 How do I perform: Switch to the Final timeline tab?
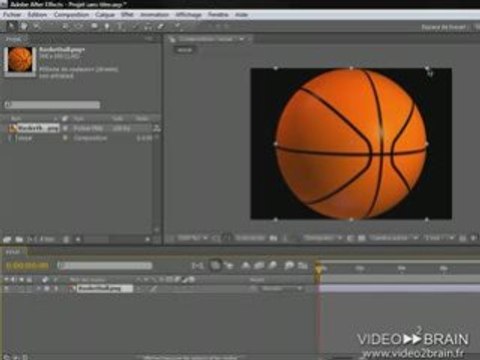pyautogui.click(x=13, y=252)
